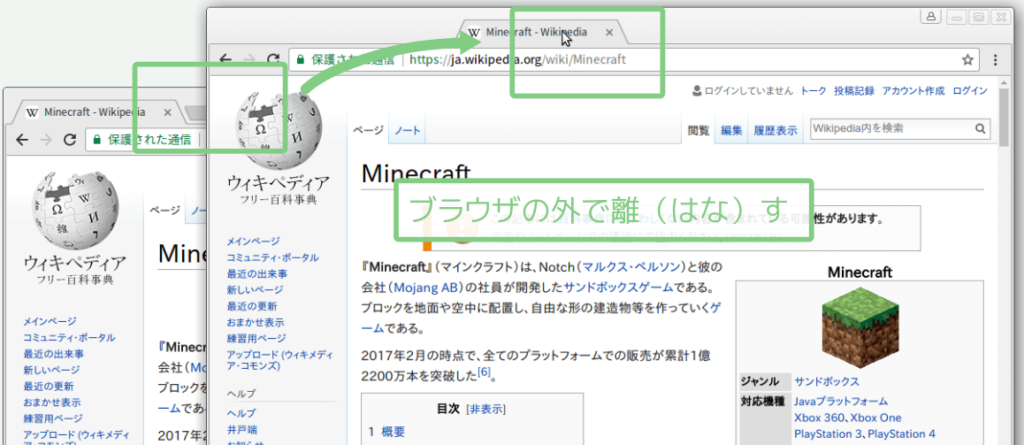1024x445 pixels.
Task: Click the Minecraft grass block image
Action: coord(860,328)
